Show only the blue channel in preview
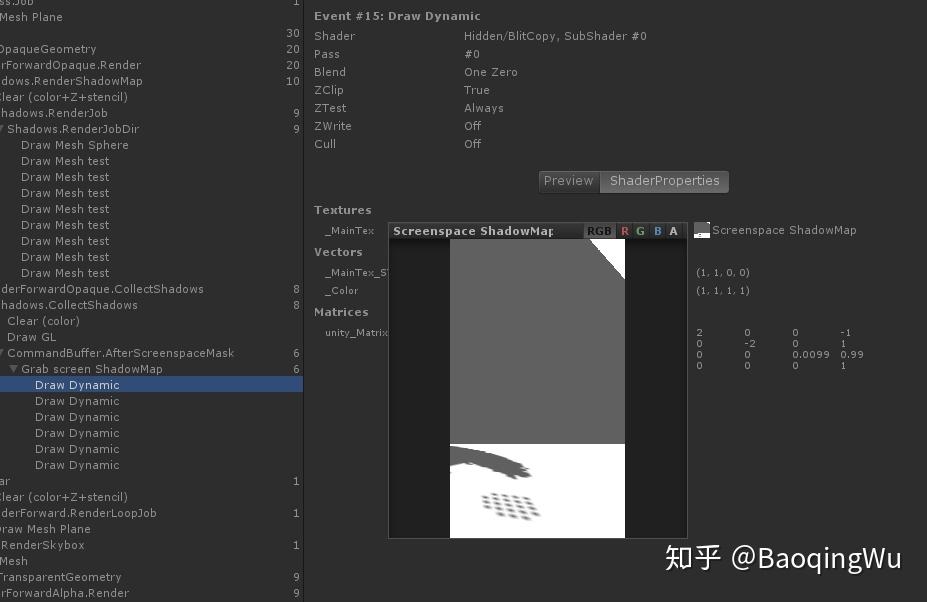 pos(657,230)
